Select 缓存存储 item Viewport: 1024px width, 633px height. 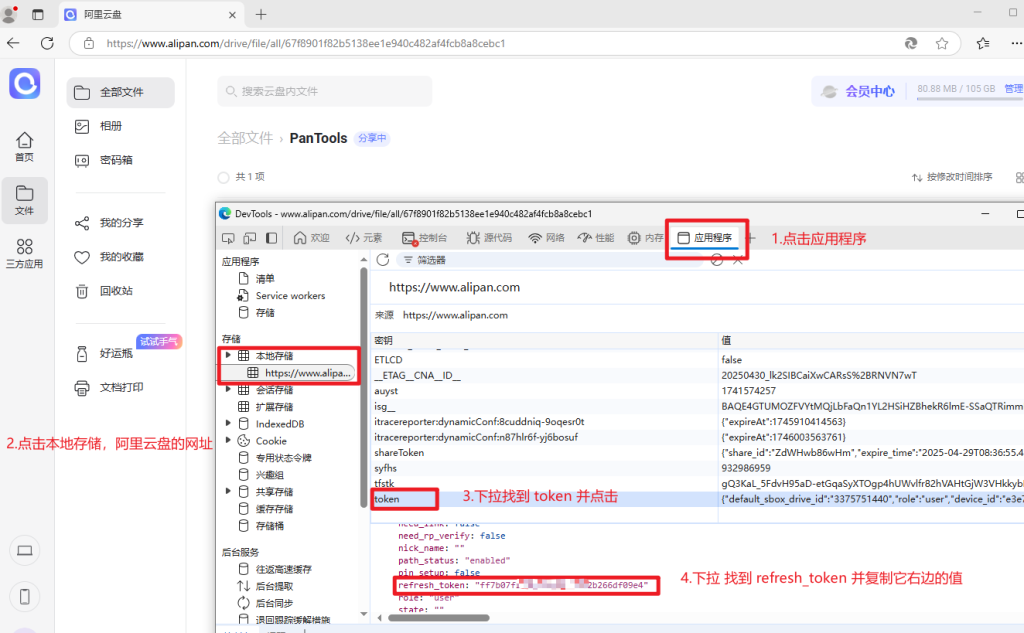[x=266, y=509]
